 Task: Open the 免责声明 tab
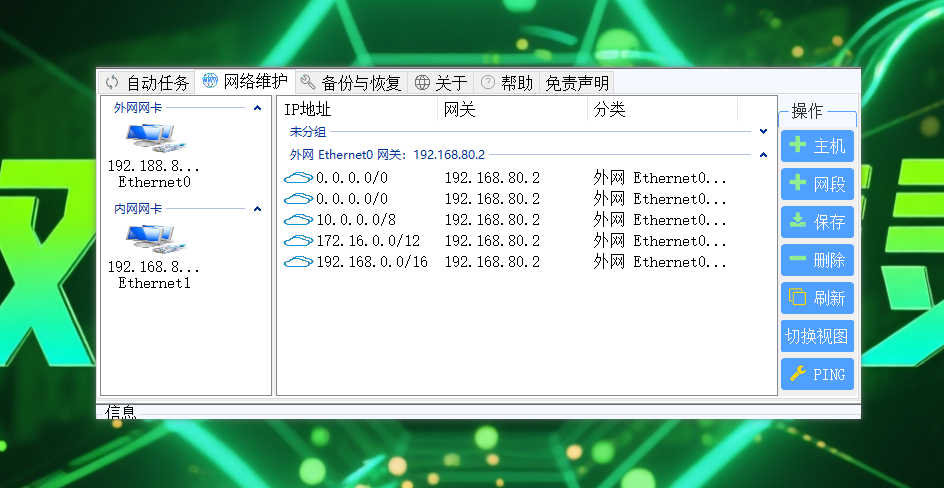(x=577, y=82)
